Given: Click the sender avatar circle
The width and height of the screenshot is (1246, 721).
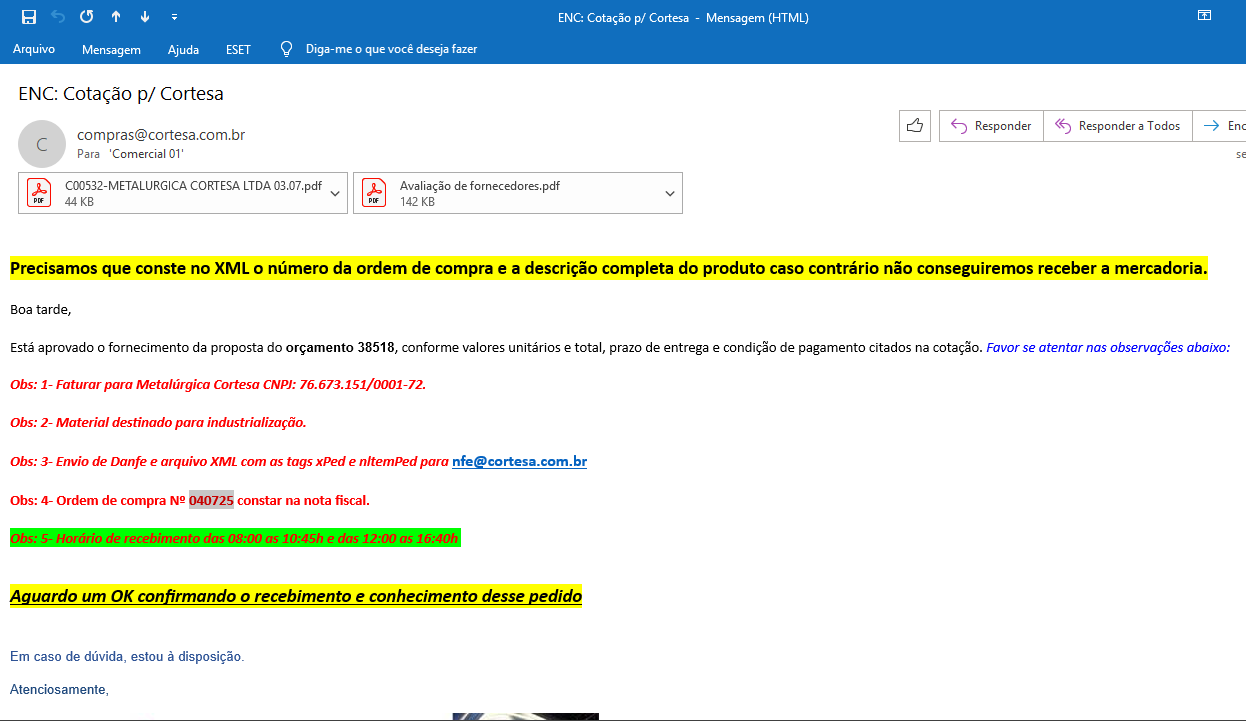Looking at the screenshot, I should tap(42, 144).
